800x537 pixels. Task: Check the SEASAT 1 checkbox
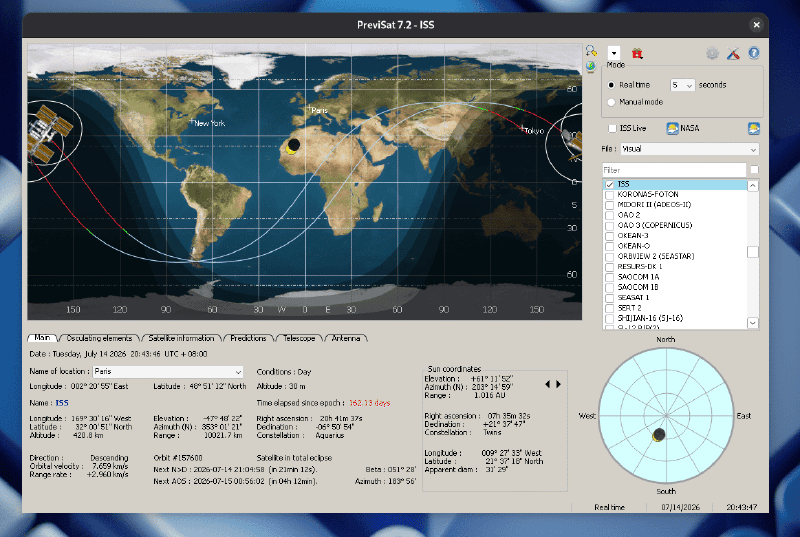click(609, 298)
